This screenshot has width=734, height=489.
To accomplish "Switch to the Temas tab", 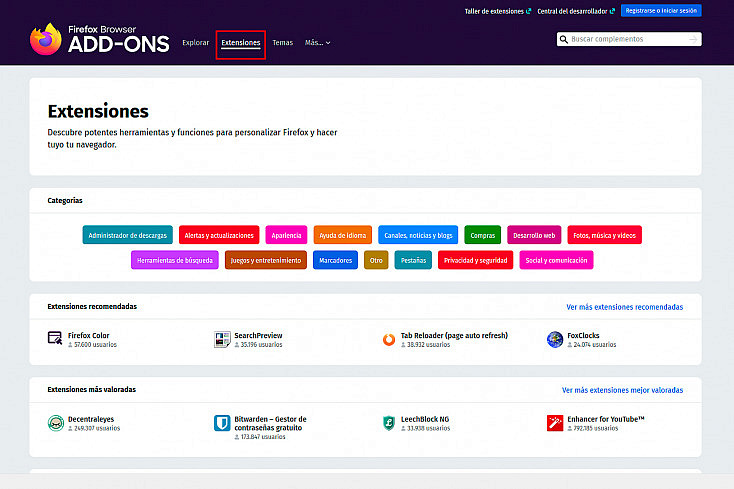I will tap(283, 43).
